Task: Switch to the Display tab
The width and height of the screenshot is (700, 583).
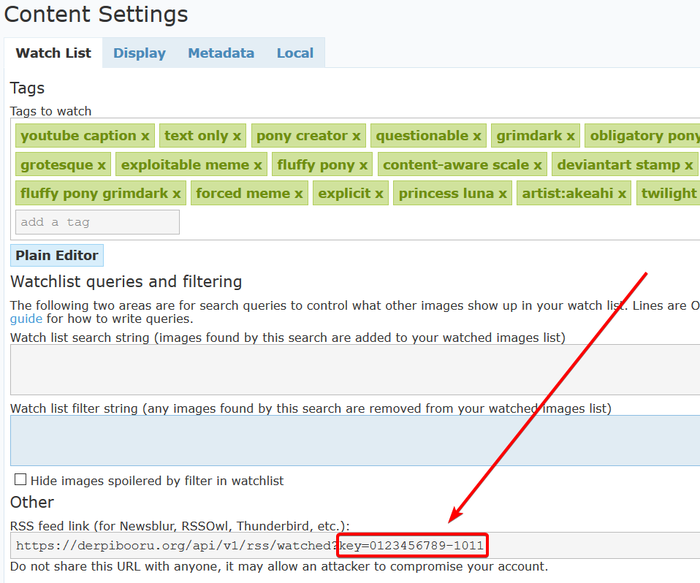Action: 139,53
